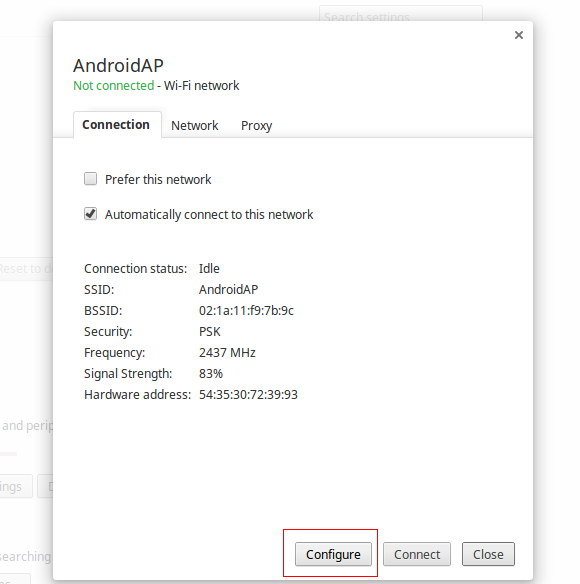Select the Security value PSK
This screenshot has height=584, width=580.
(210, 331)
